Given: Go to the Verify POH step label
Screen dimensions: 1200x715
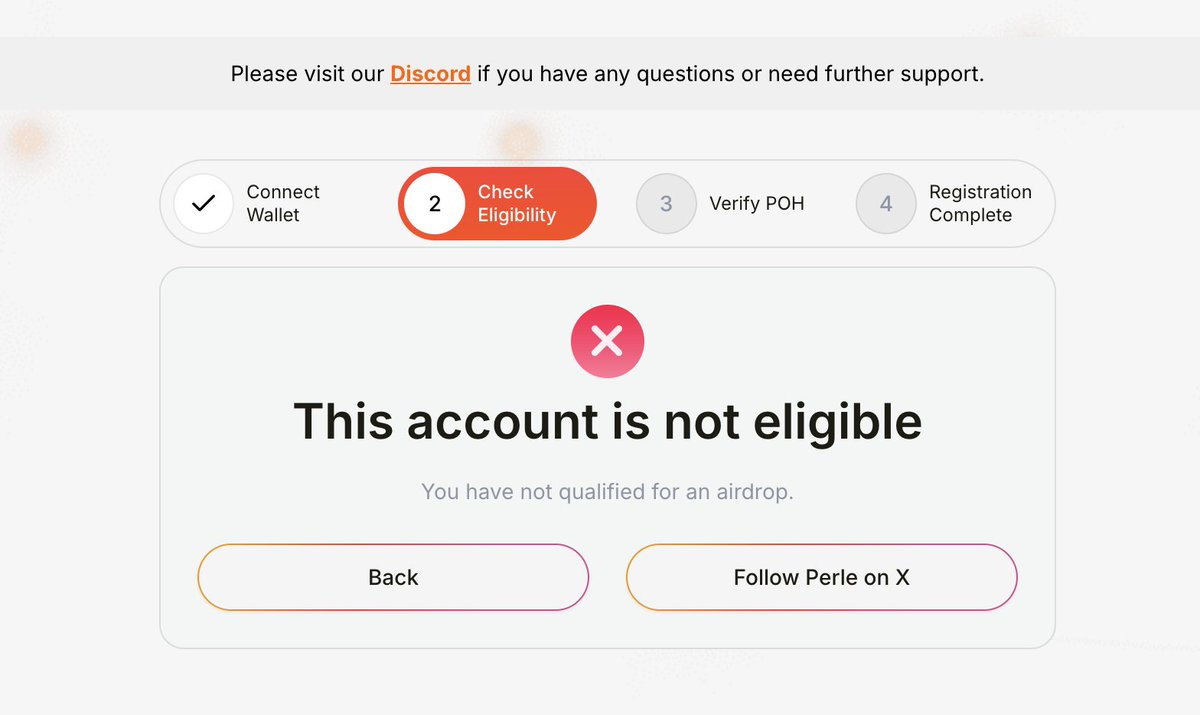Looking at the screenshot, I should coord(756,204).
